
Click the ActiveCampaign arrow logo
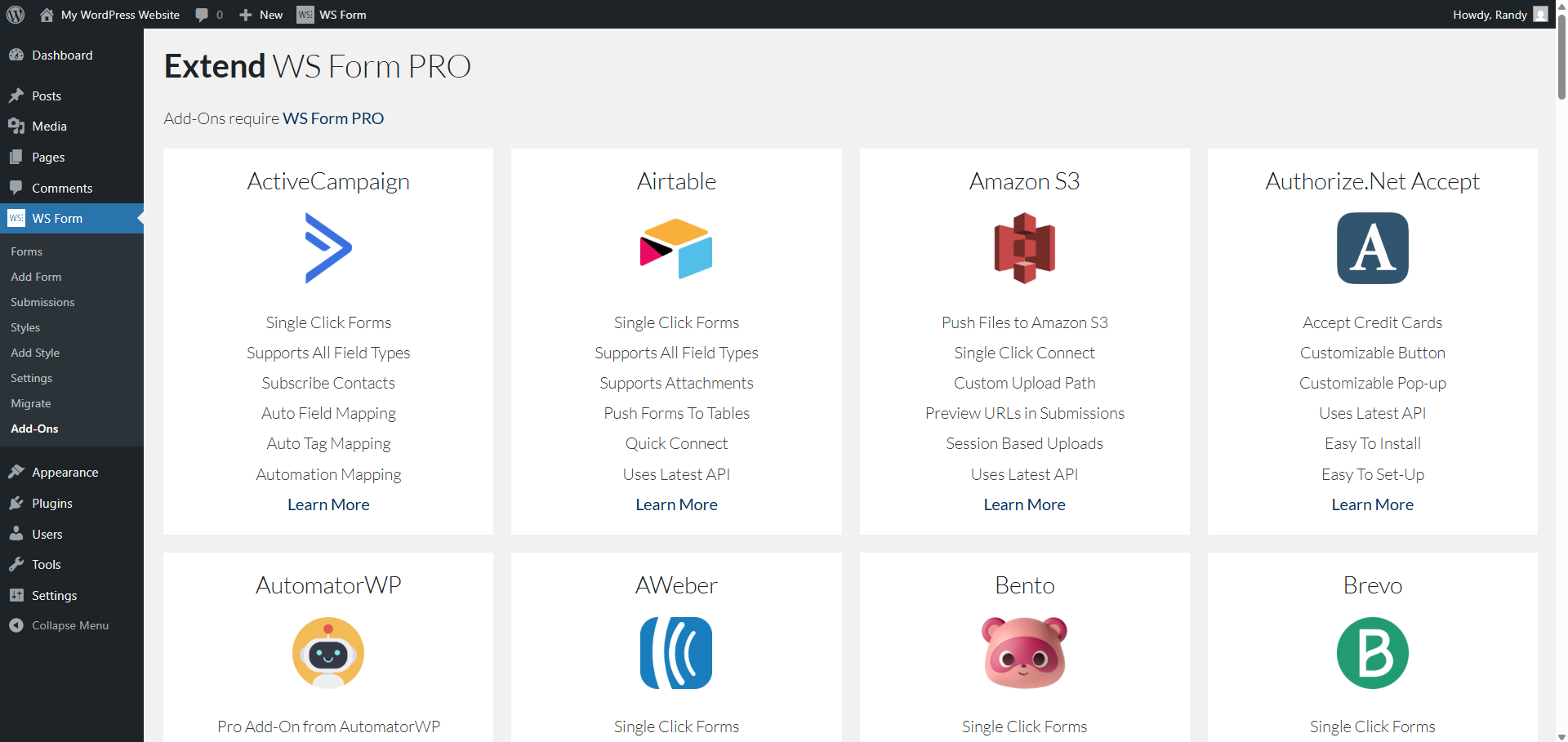328,248
